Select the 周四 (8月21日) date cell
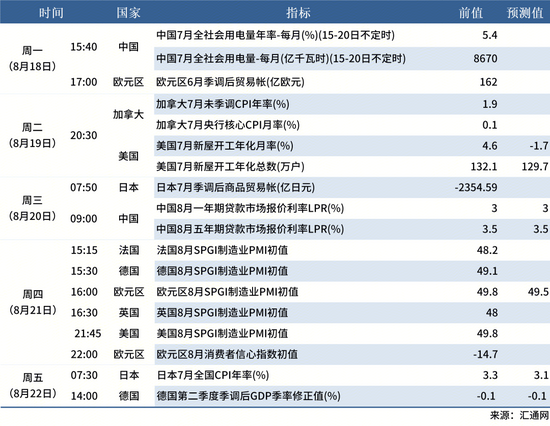 [x=33, y=302]
